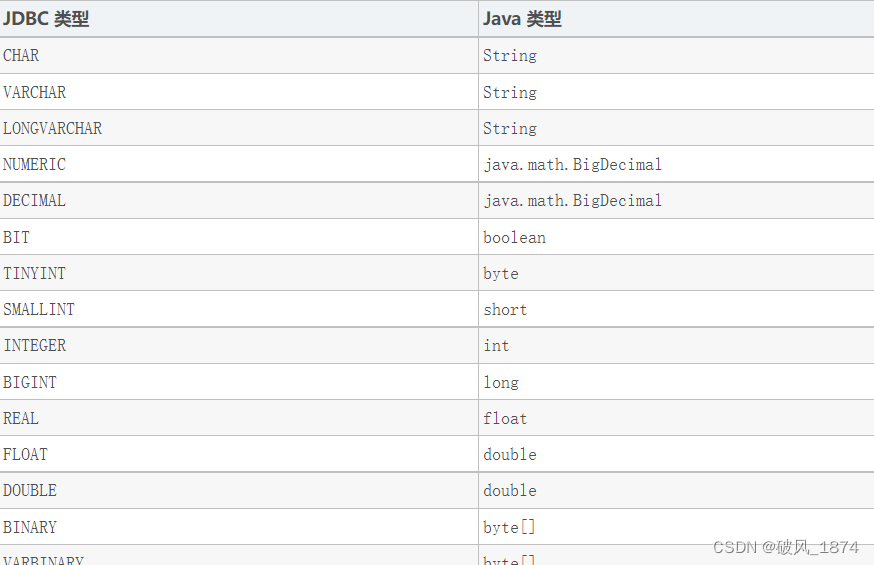Select the BIGINT cell
The height and width of the screenshot is (565, 874).
pyautogui.click(x=239, y=382)
